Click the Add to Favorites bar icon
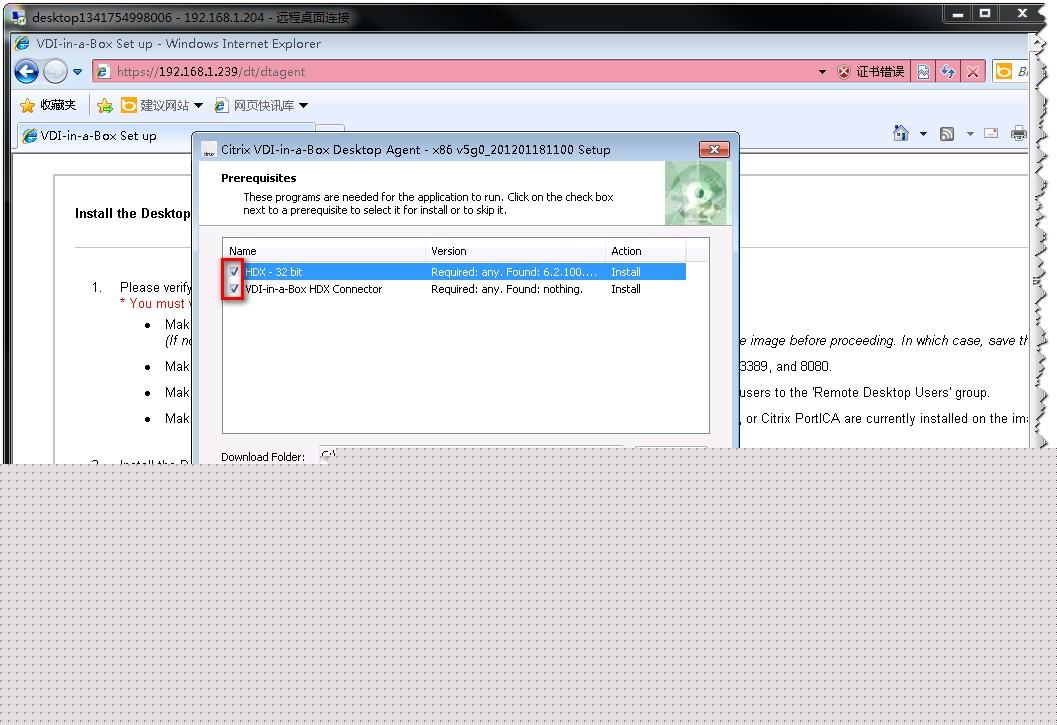The height and width of the screenshot is (725, 1057). [x=104, y=105]
